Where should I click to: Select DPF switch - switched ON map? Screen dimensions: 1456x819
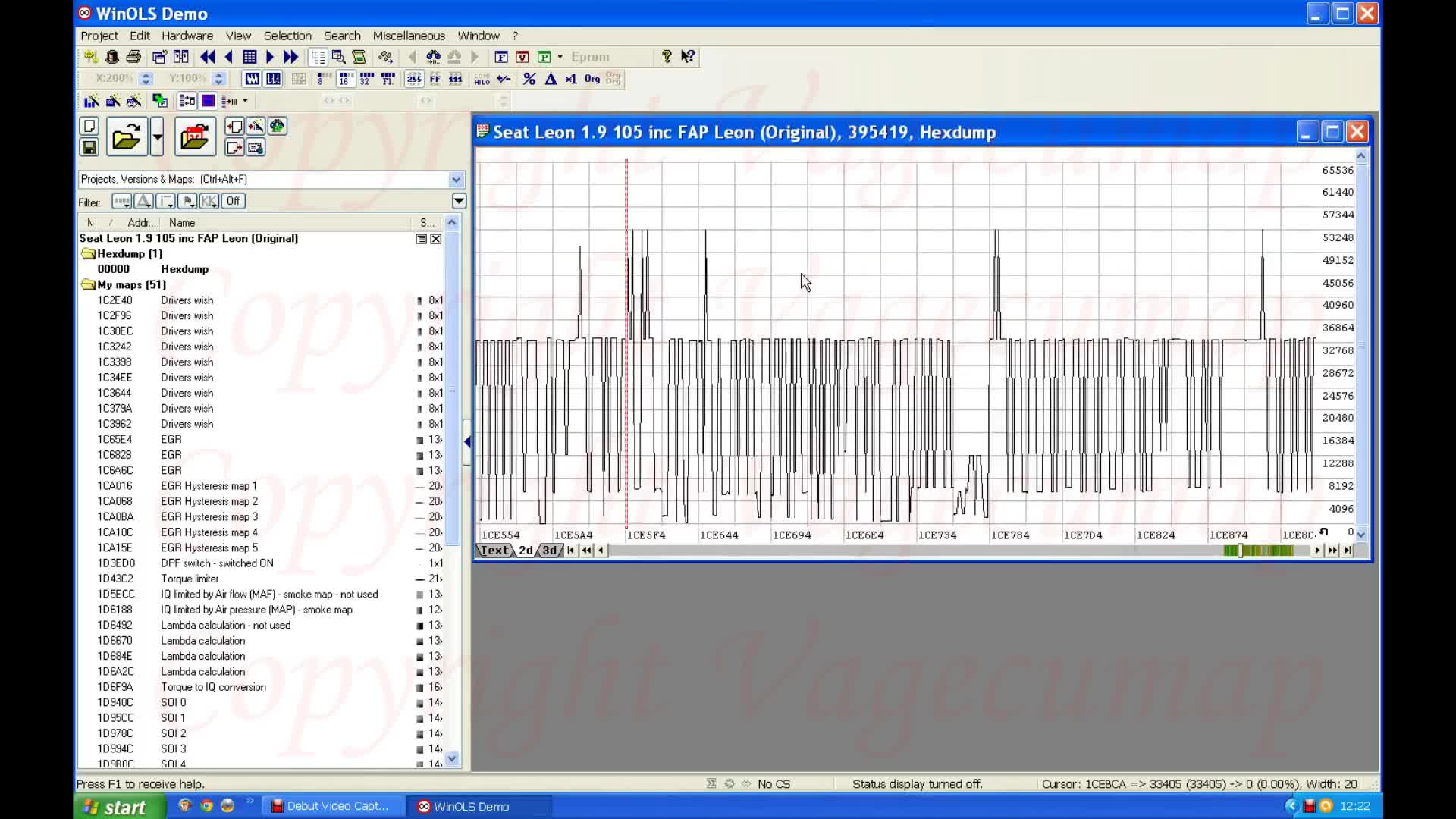point(217,563)
